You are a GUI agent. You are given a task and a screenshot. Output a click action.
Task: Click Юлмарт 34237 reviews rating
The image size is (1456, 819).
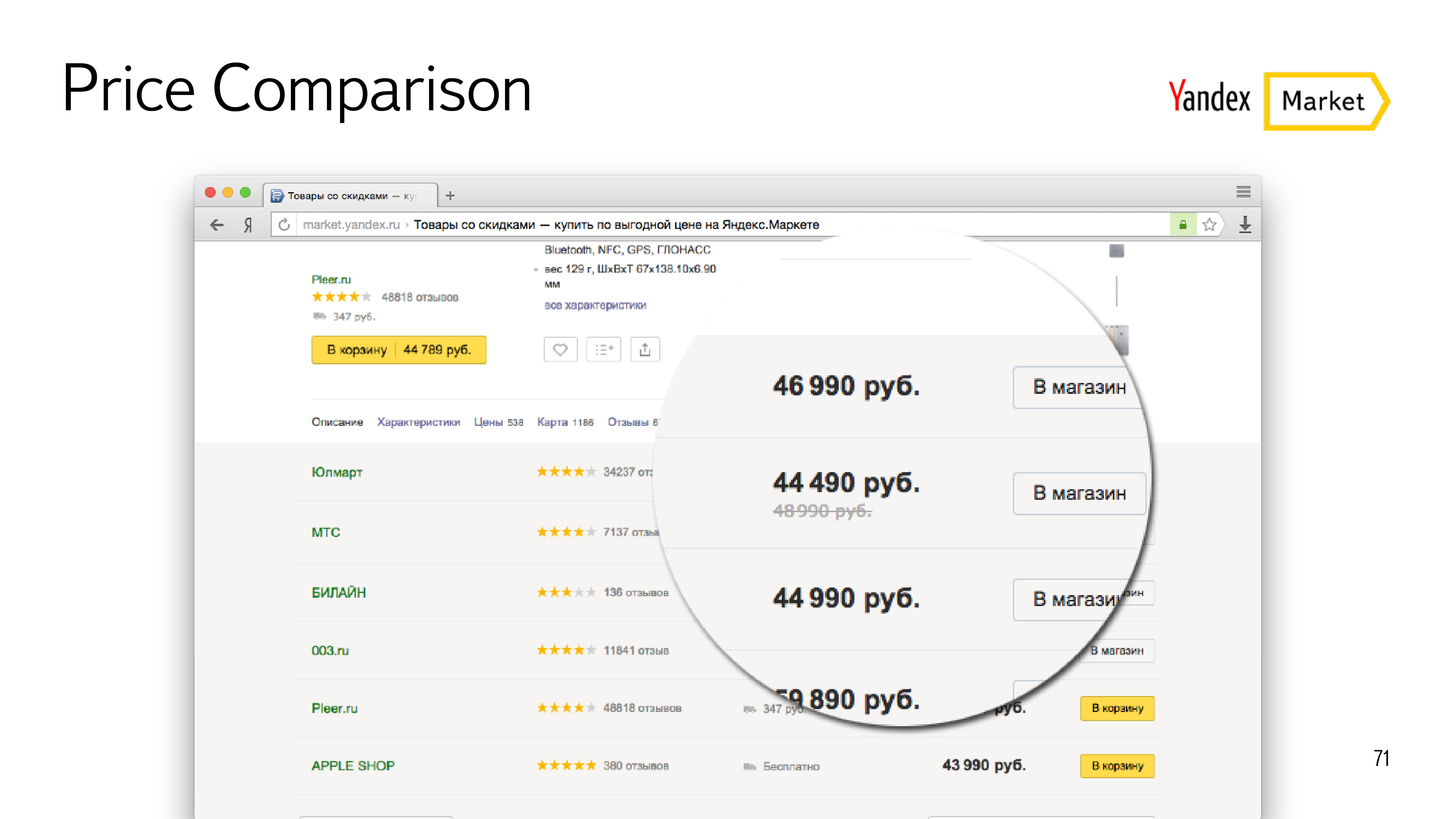point(595,472)
